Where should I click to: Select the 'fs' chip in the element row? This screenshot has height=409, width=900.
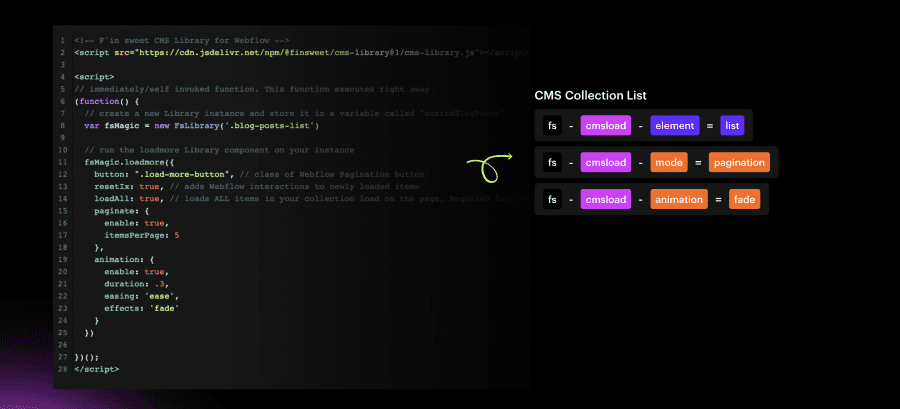point(552,126)
